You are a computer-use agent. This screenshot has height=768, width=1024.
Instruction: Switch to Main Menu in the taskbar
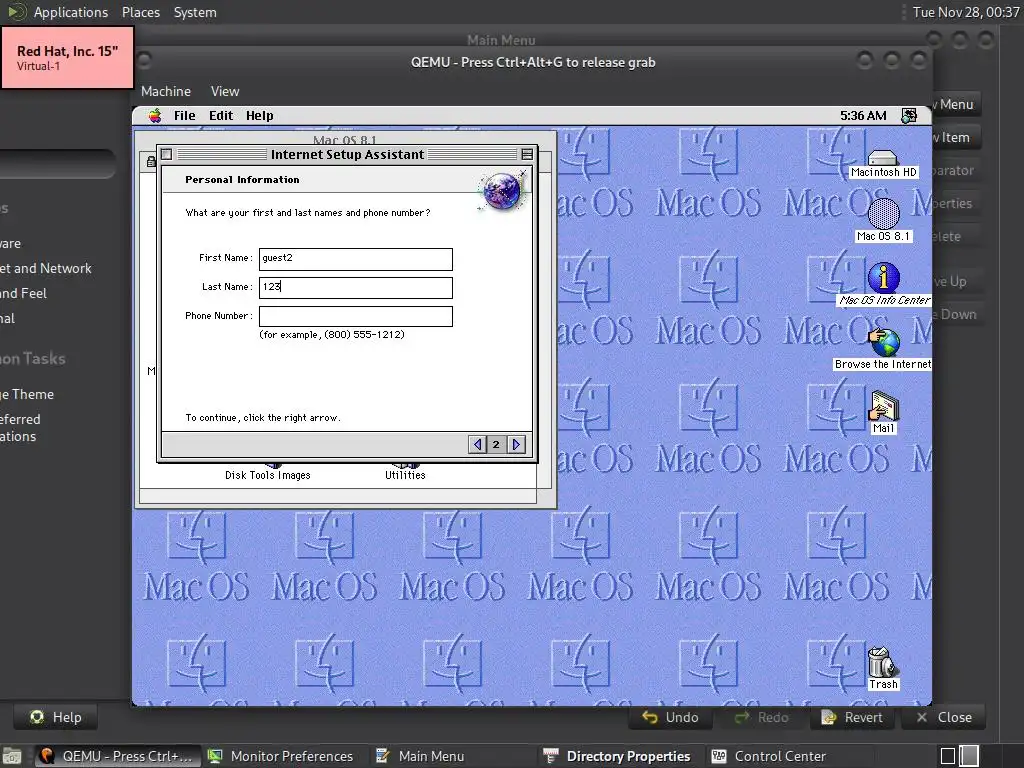click(420, 756)
